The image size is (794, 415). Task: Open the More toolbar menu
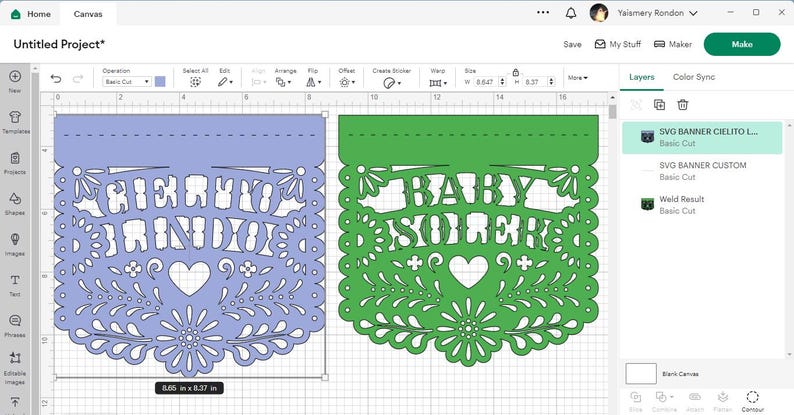click(578, 78)
